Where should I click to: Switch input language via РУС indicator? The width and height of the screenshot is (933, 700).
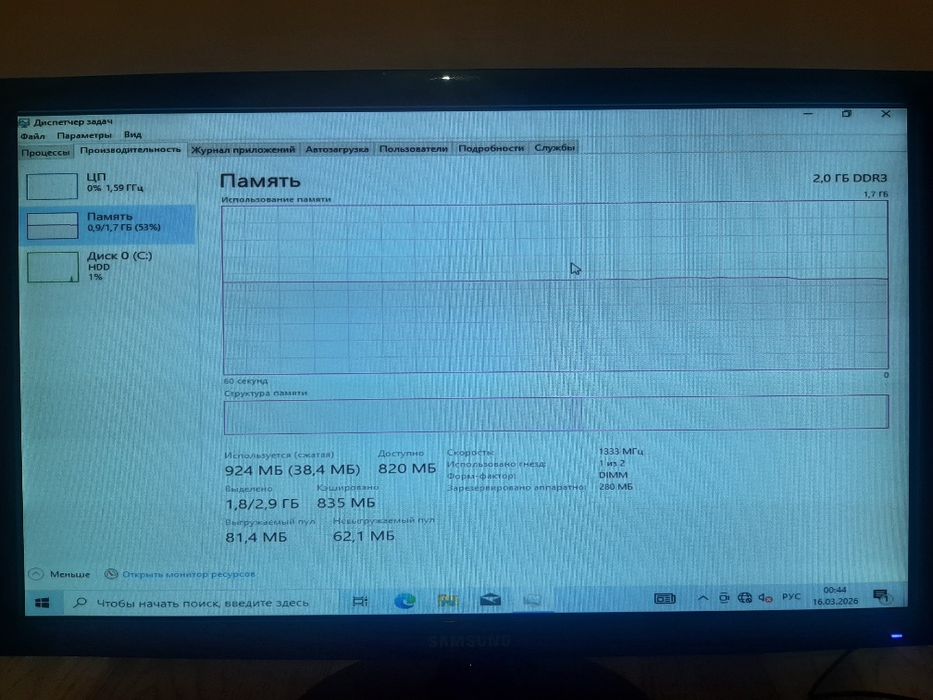[x=791, y=596]
